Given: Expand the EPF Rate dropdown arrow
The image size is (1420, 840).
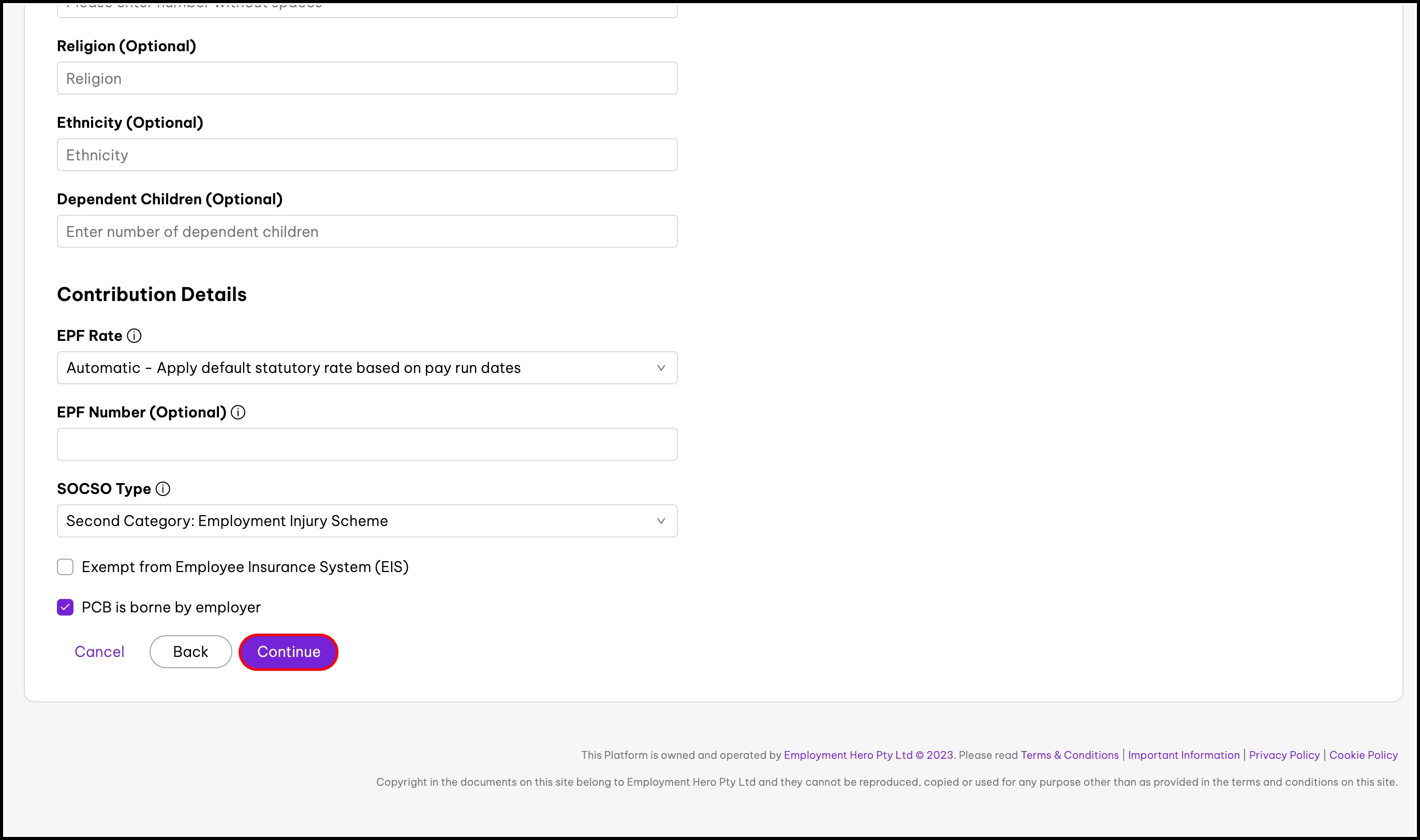Looking at the screenshot, I should coord(661,368).
